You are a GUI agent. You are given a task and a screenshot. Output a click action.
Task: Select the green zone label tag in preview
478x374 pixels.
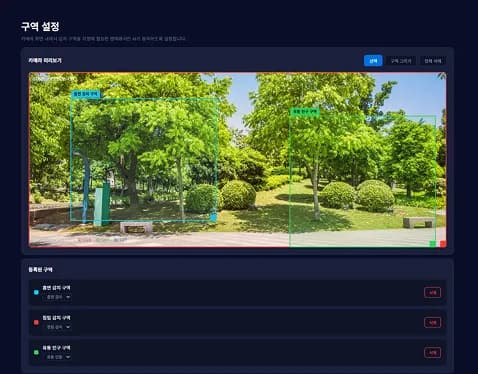click(x=305, y=112)
